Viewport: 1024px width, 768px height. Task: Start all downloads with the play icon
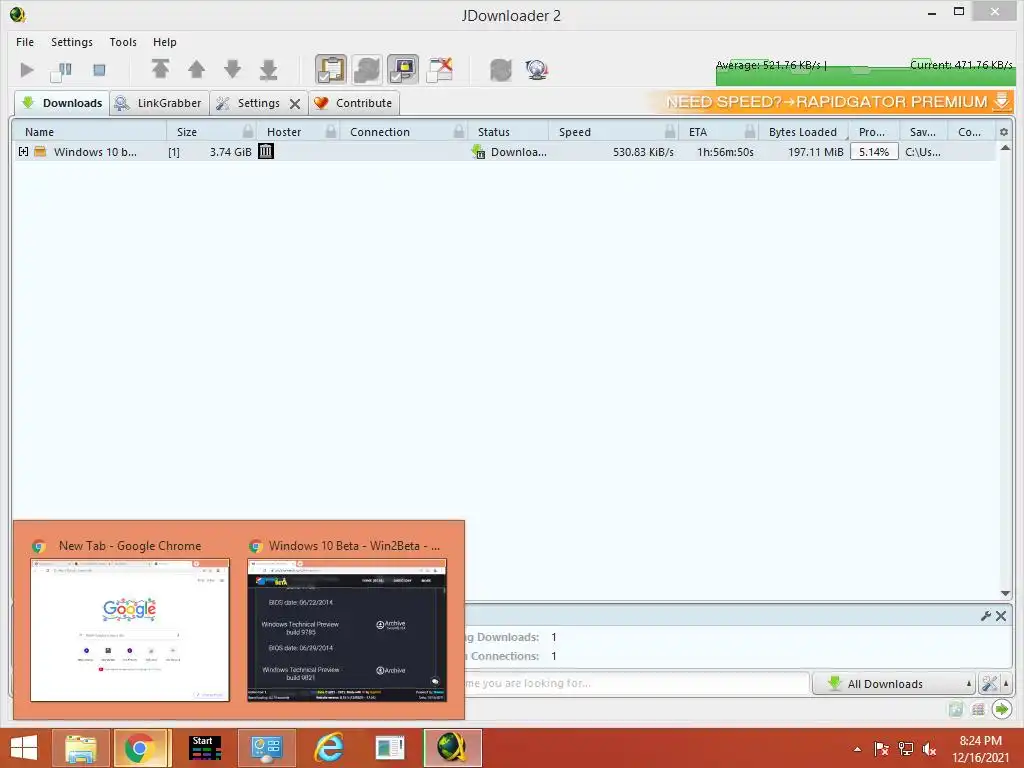27,69
